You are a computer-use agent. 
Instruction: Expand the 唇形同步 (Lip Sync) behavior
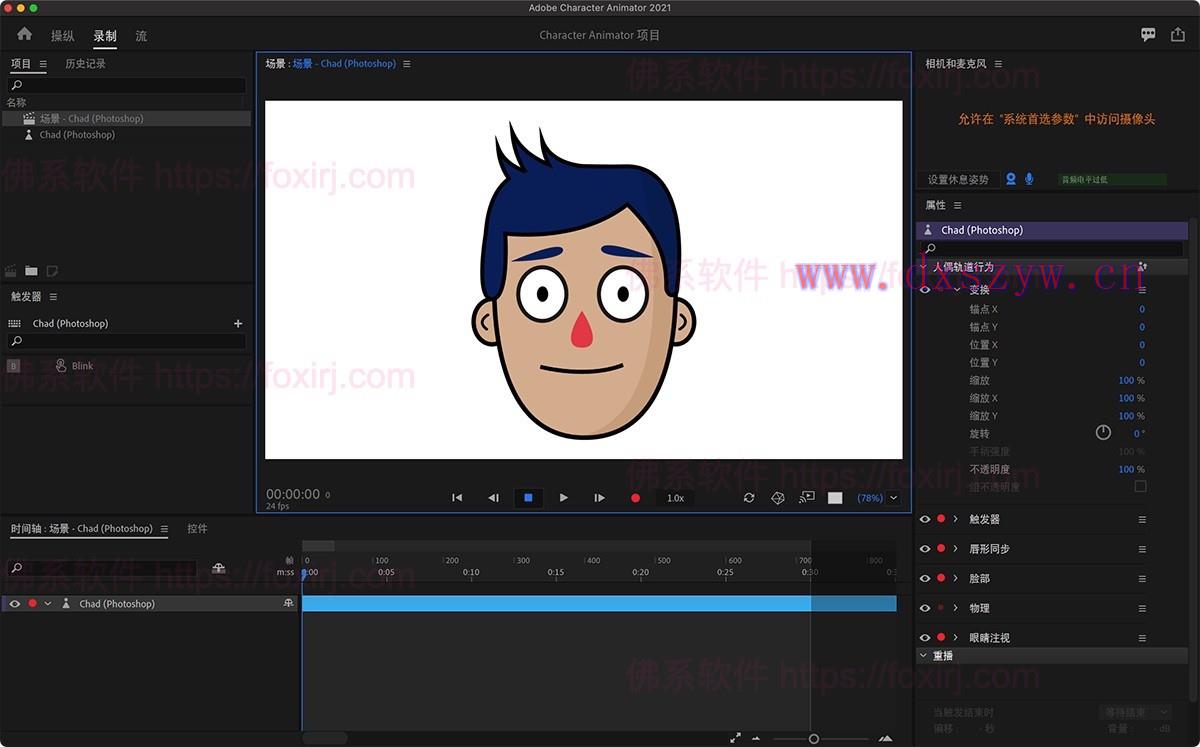[x=956, y=549]
